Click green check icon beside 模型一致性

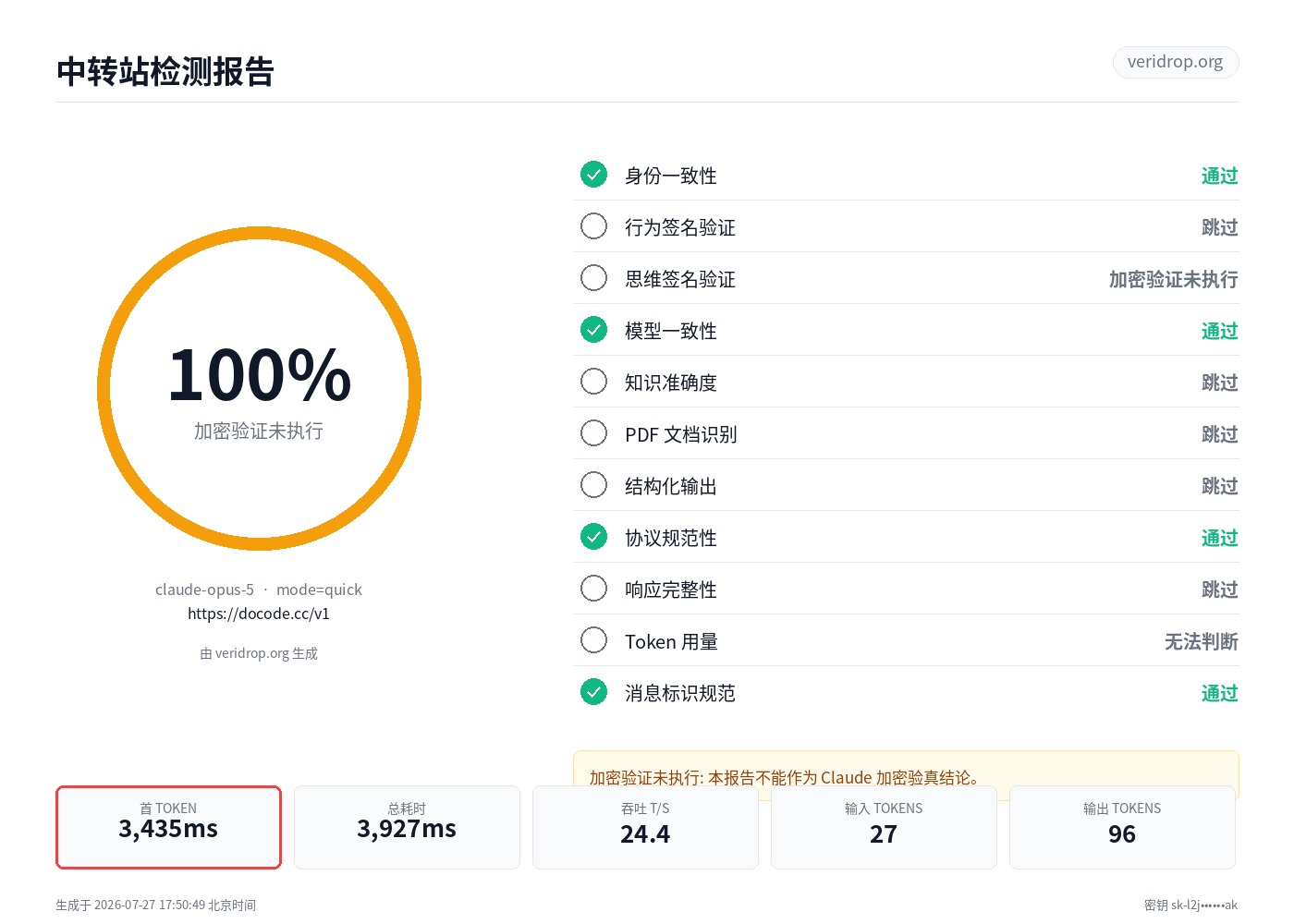(593, 330)
